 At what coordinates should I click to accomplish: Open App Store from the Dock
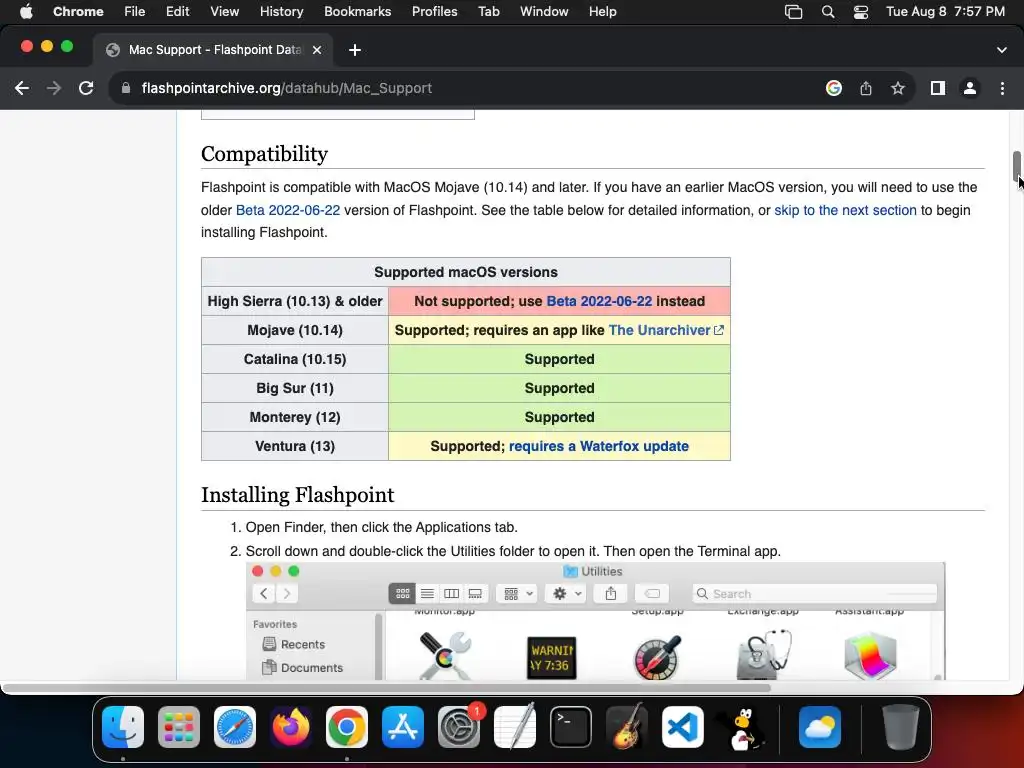[x=403, y=727]
